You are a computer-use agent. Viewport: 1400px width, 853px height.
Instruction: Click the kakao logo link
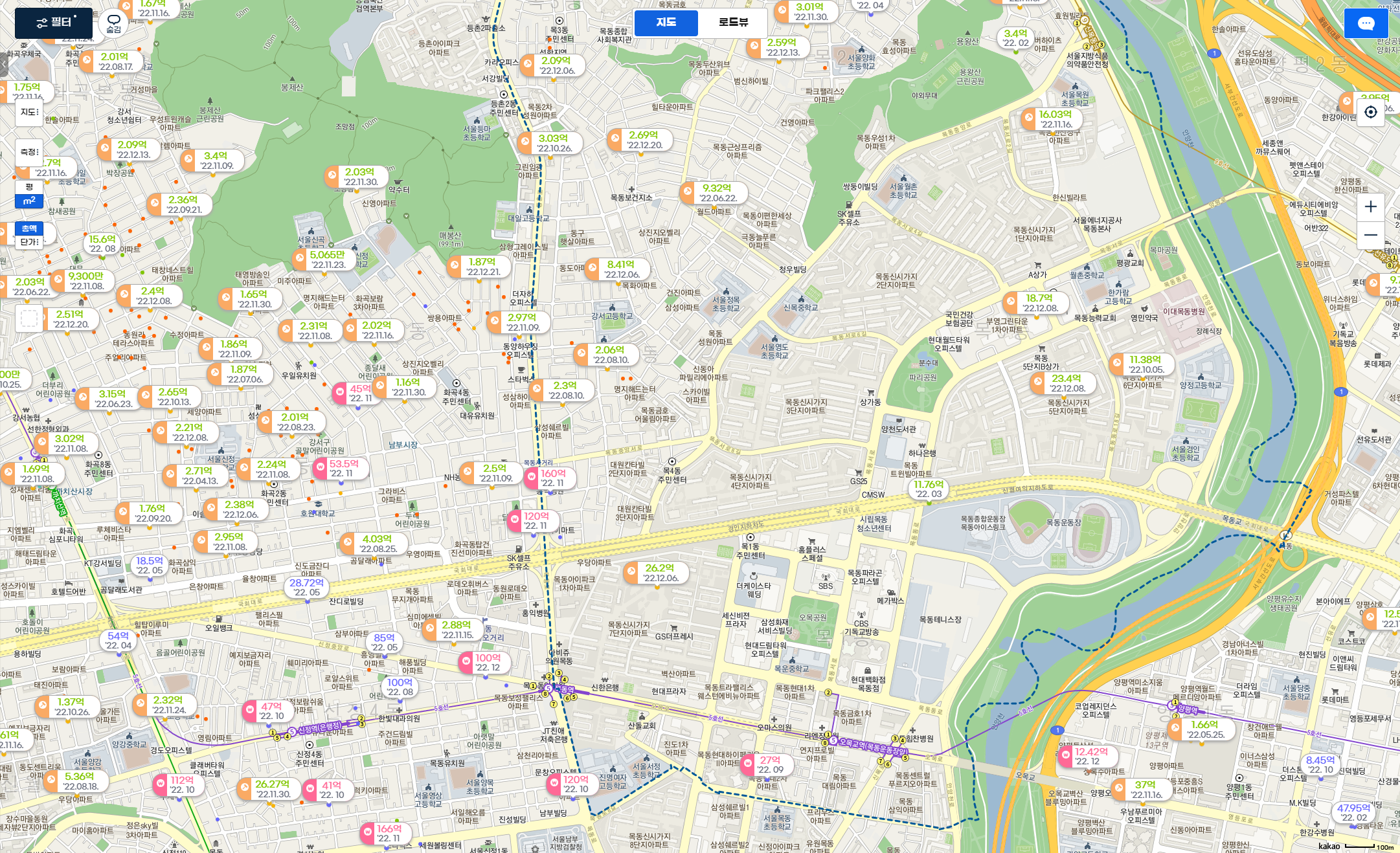1329,846
